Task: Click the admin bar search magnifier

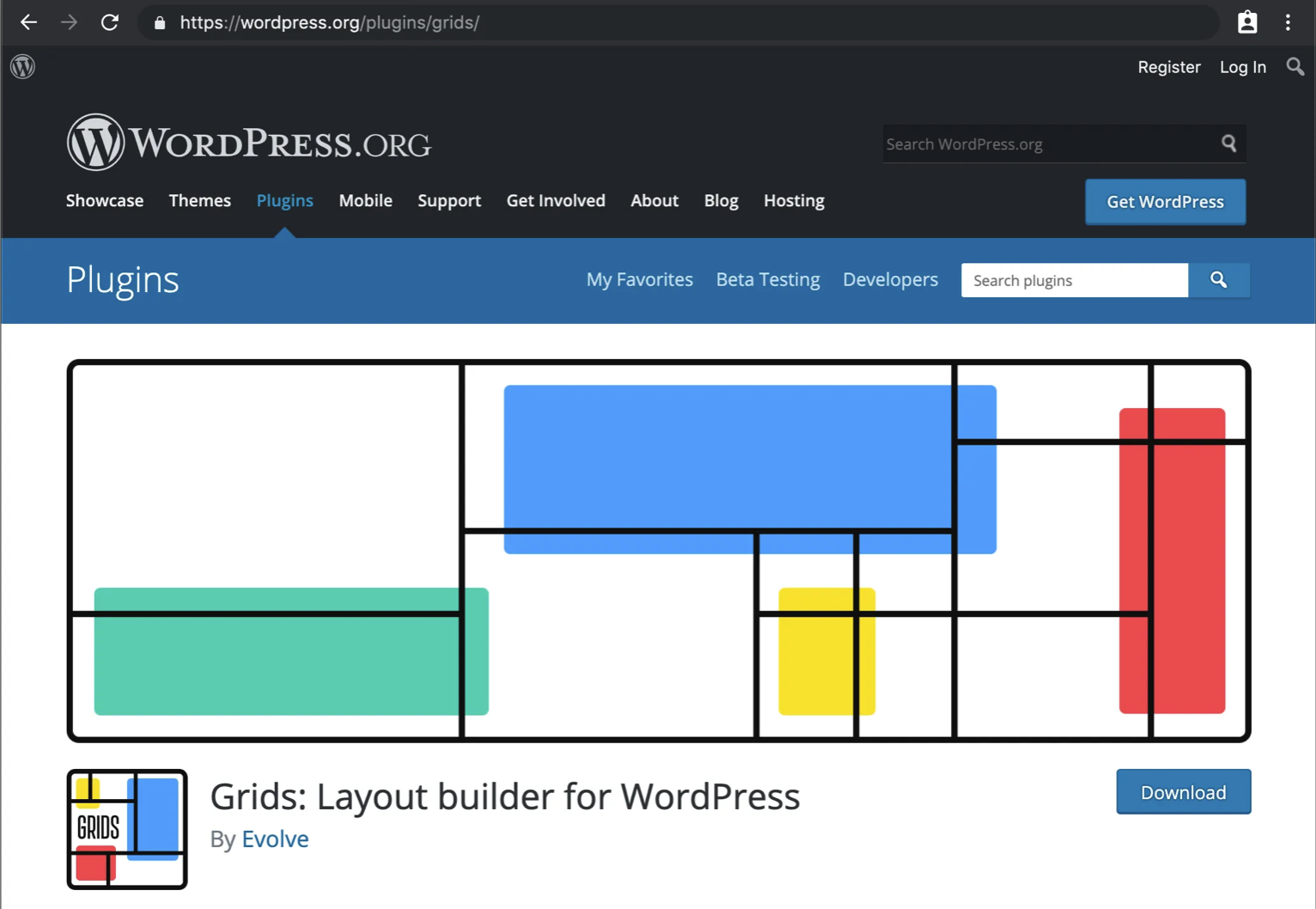Action: (1295, 66)
